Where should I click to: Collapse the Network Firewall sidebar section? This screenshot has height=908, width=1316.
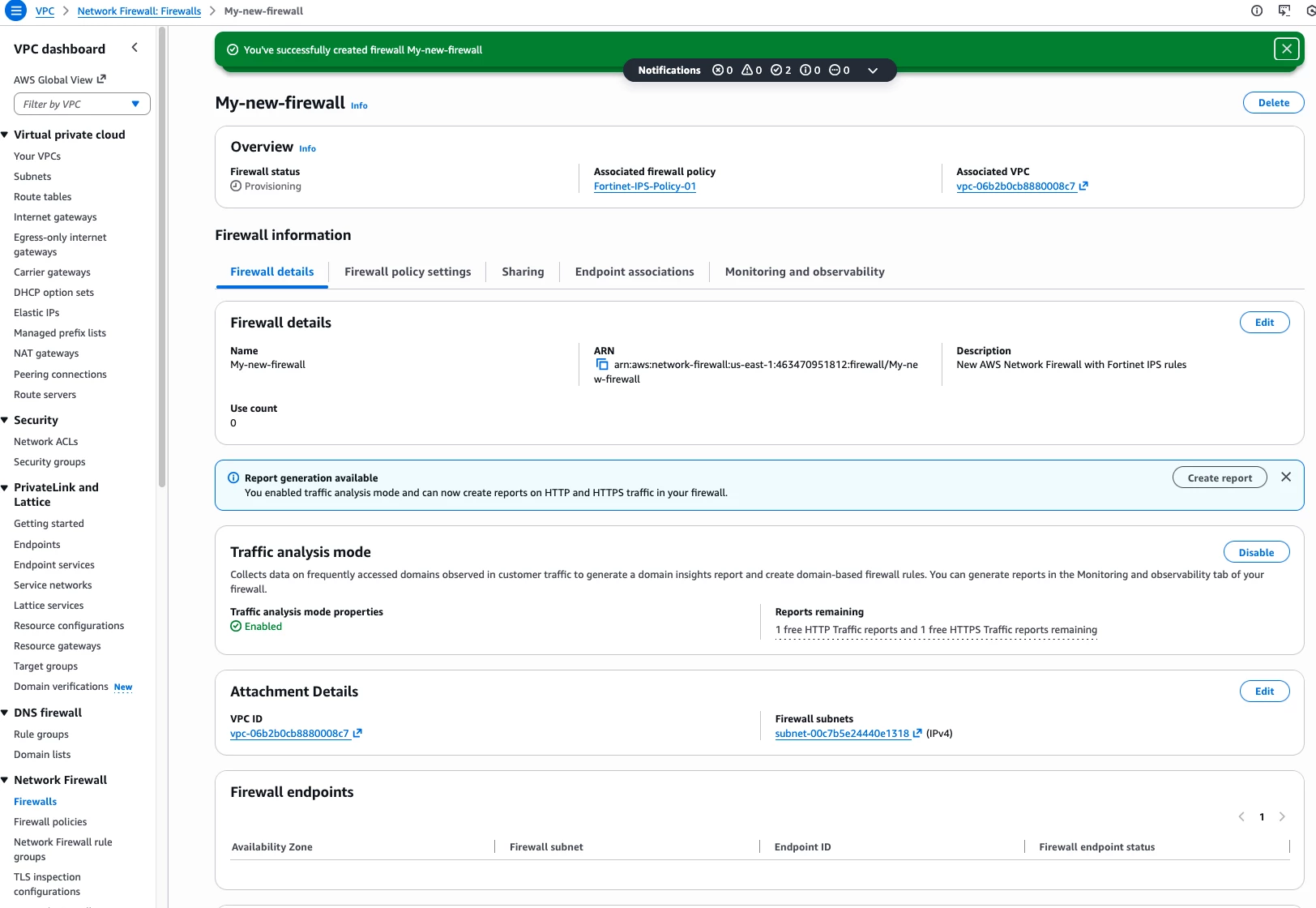click(x=5, y=780)
